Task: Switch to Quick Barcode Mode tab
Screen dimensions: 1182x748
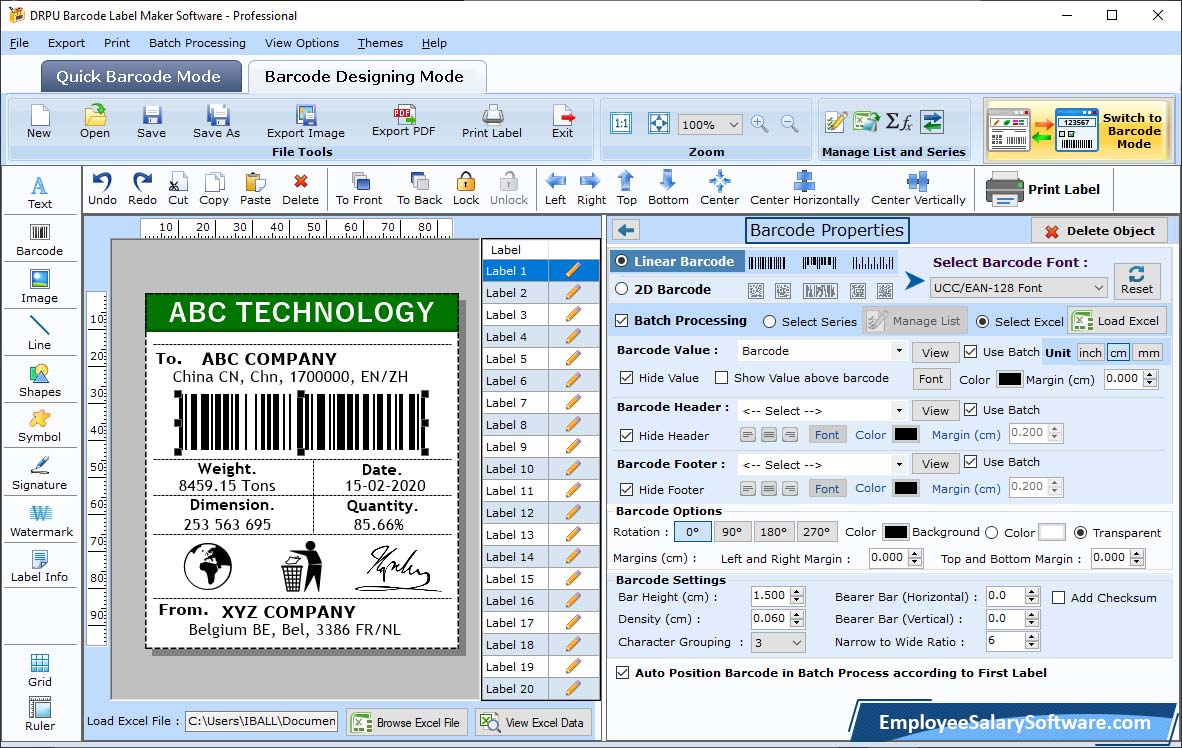Action: [x=141, y=76]
